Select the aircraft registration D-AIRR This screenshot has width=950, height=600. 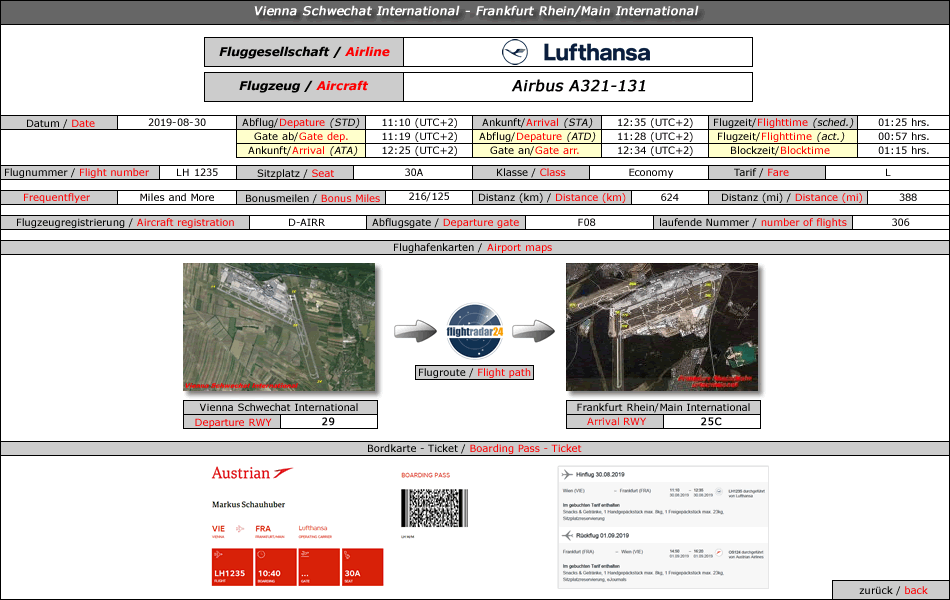click(x=307, y=222)
